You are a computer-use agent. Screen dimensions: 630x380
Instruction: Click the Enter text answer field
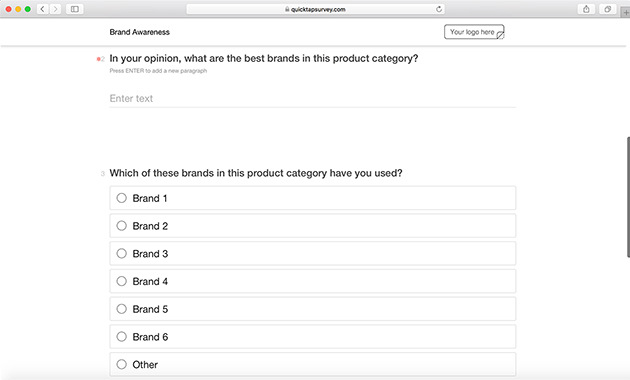click(x=313, y=99)
